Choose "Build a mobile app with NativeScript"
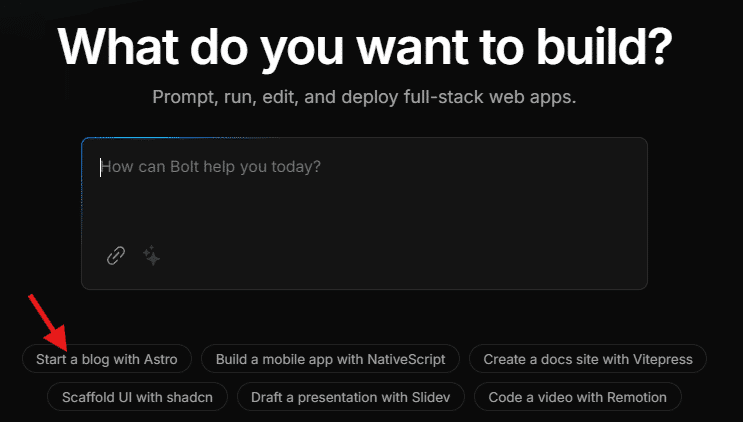Image resolution: width=743 pixels, height=422 pixels. (x=330, y=358)
